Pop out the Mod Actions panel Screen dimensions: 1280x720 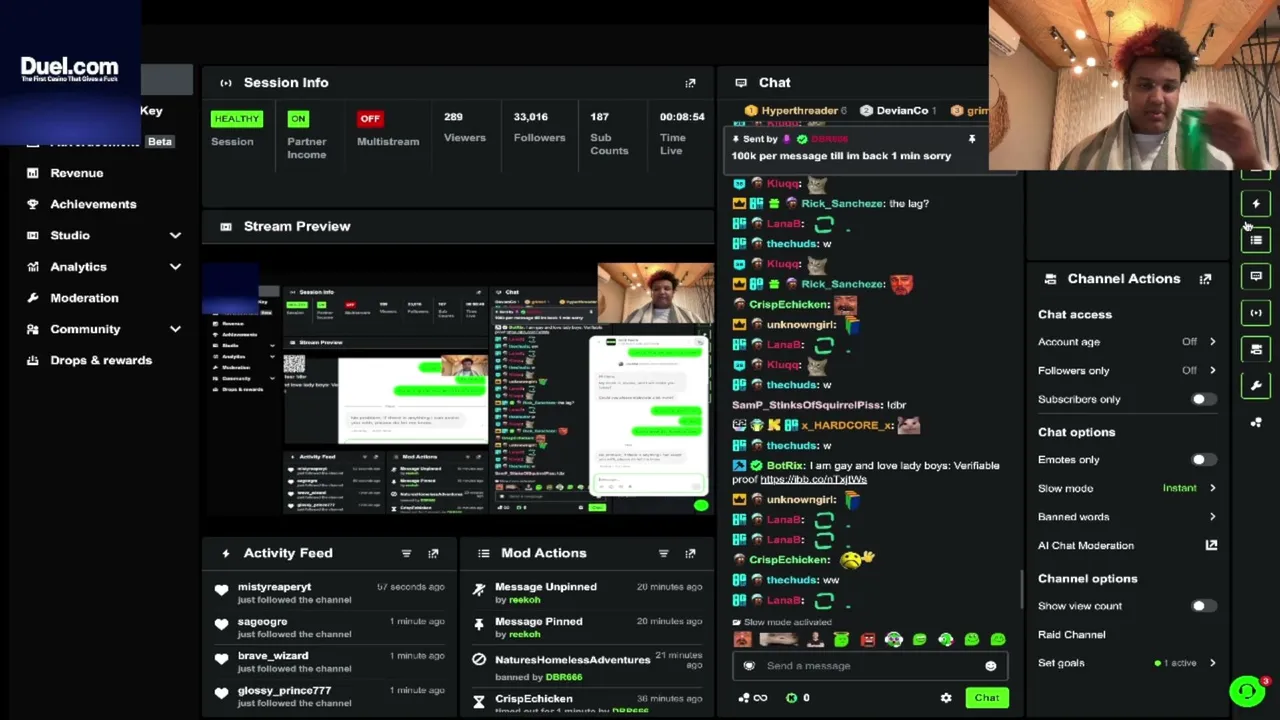click(x=690, y=553)
